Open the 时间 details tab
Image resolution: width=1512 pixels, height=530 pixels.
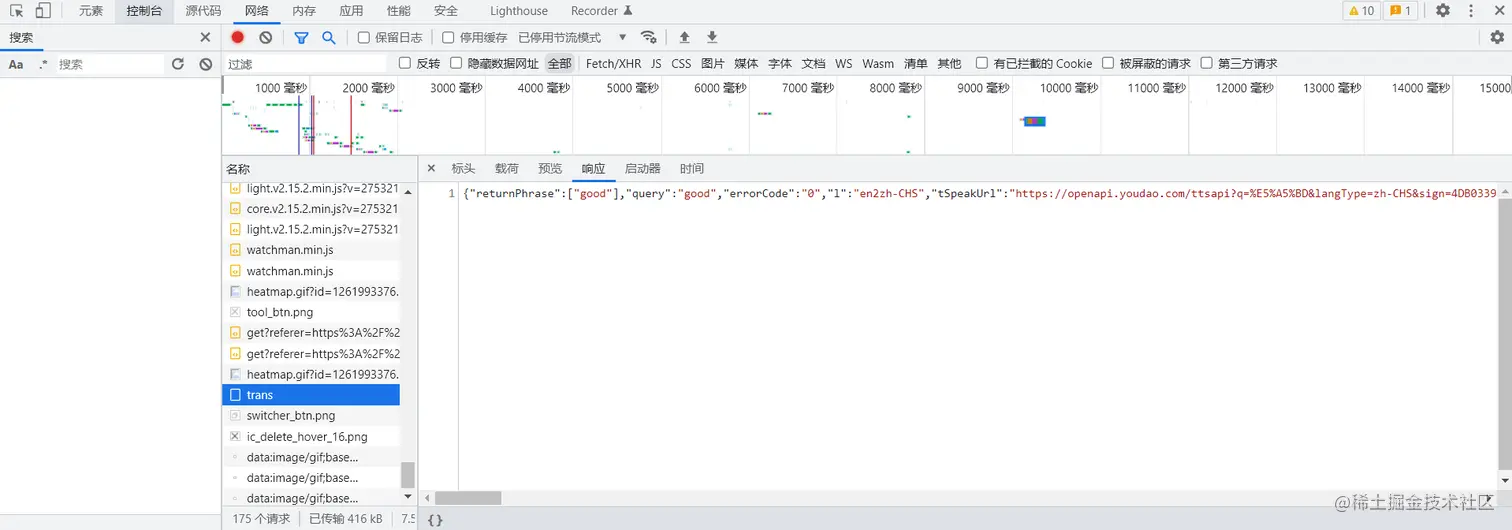tap(691, 168)
